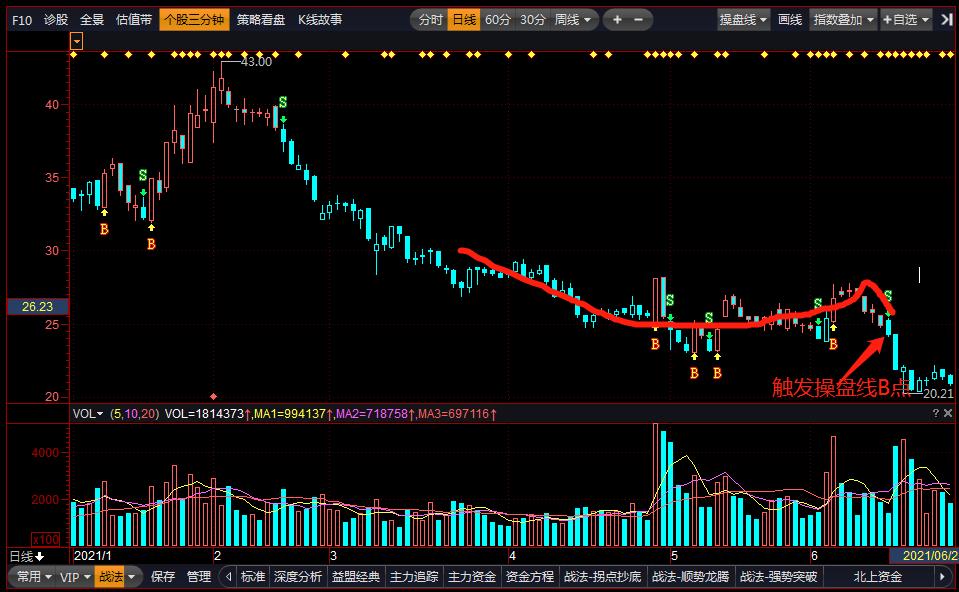959x592 pixels.
Task: Click the first B buy signal in January
Action: click(104, 229)
